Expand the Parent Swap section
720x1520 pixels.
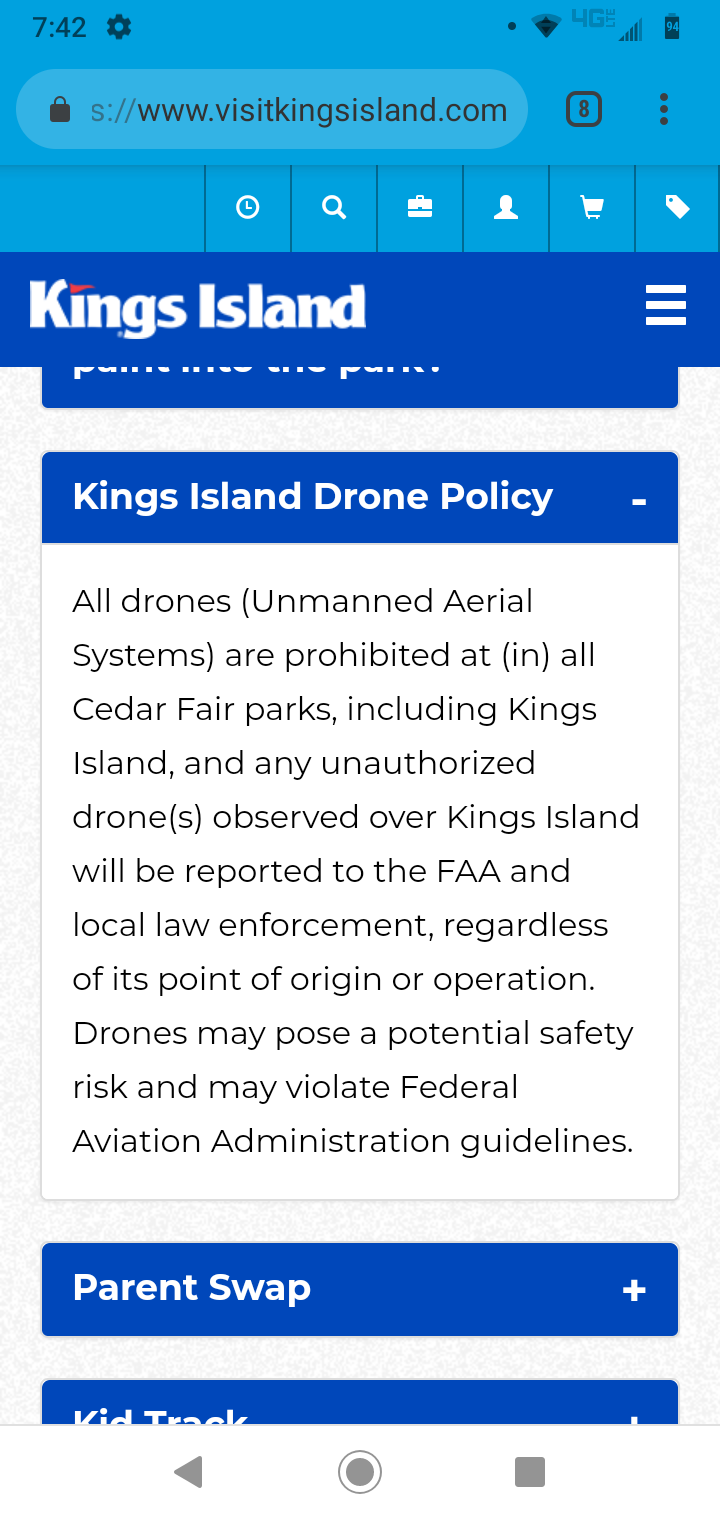point(360,1289)
